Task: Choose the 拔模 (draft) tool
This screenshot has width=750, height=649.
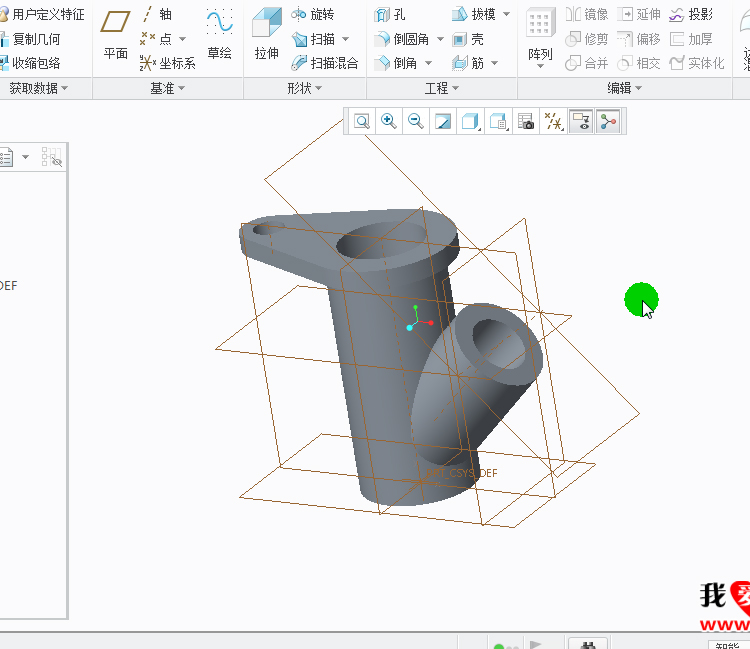Action: tap(474, 14)
